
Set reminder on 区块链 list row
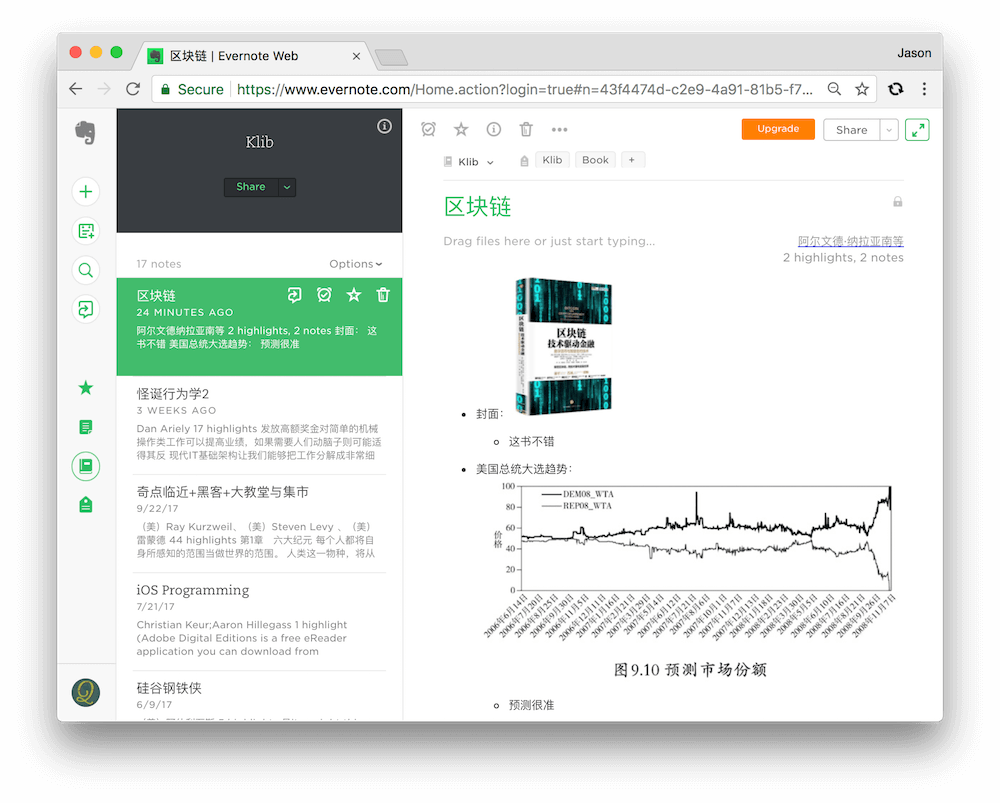(324, 295)
